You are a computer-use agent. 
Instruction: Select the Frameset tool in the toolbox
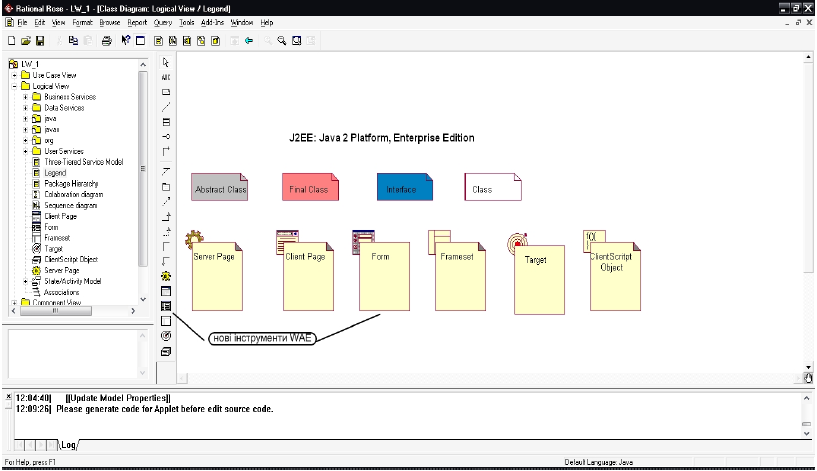point(166,321)
